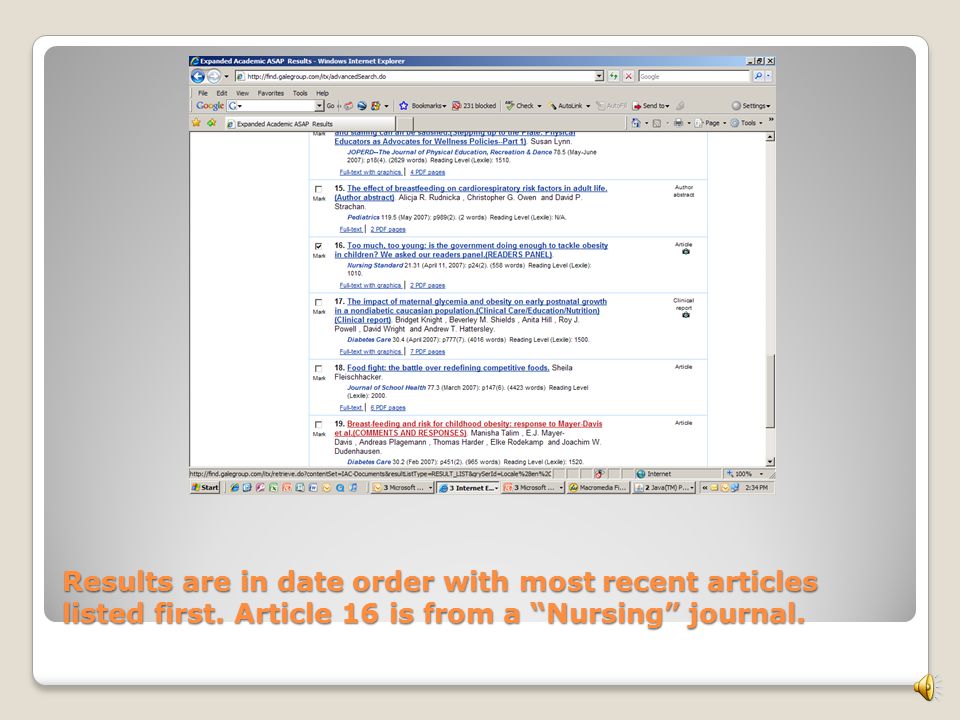Viewport: 960px width, 720px height.
Task: Click inside the Google search box at top right
Action: tap(694, 77)
